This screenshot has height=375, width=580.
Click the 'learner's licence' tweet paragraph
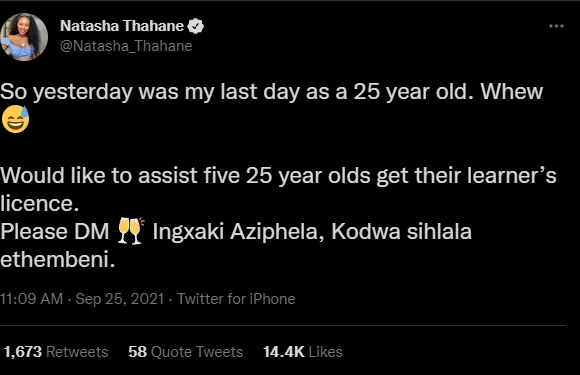coord(278,189)
